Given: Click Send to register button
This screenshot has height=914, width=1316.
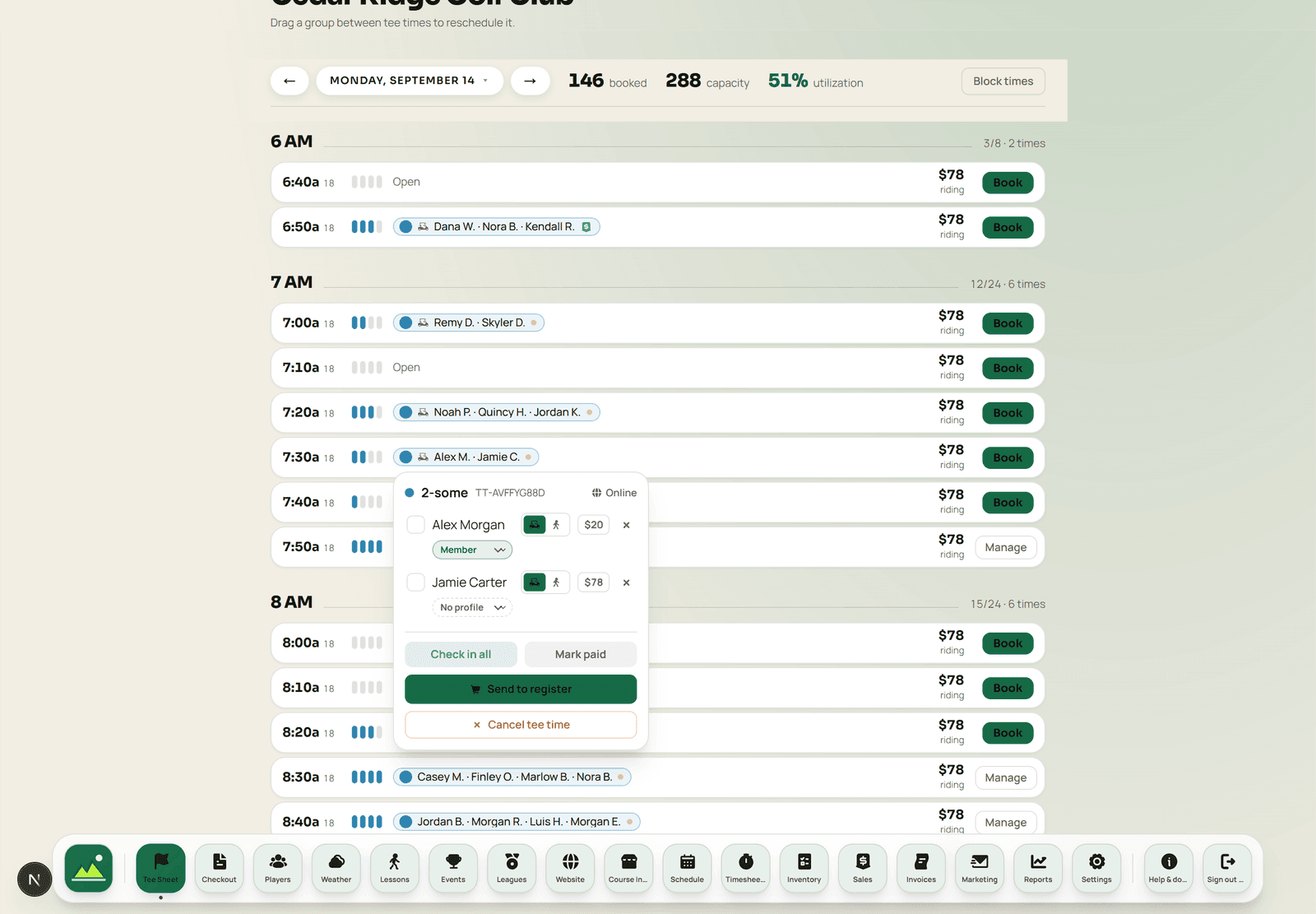Looking at the screenshot, I should pos(521,689).
